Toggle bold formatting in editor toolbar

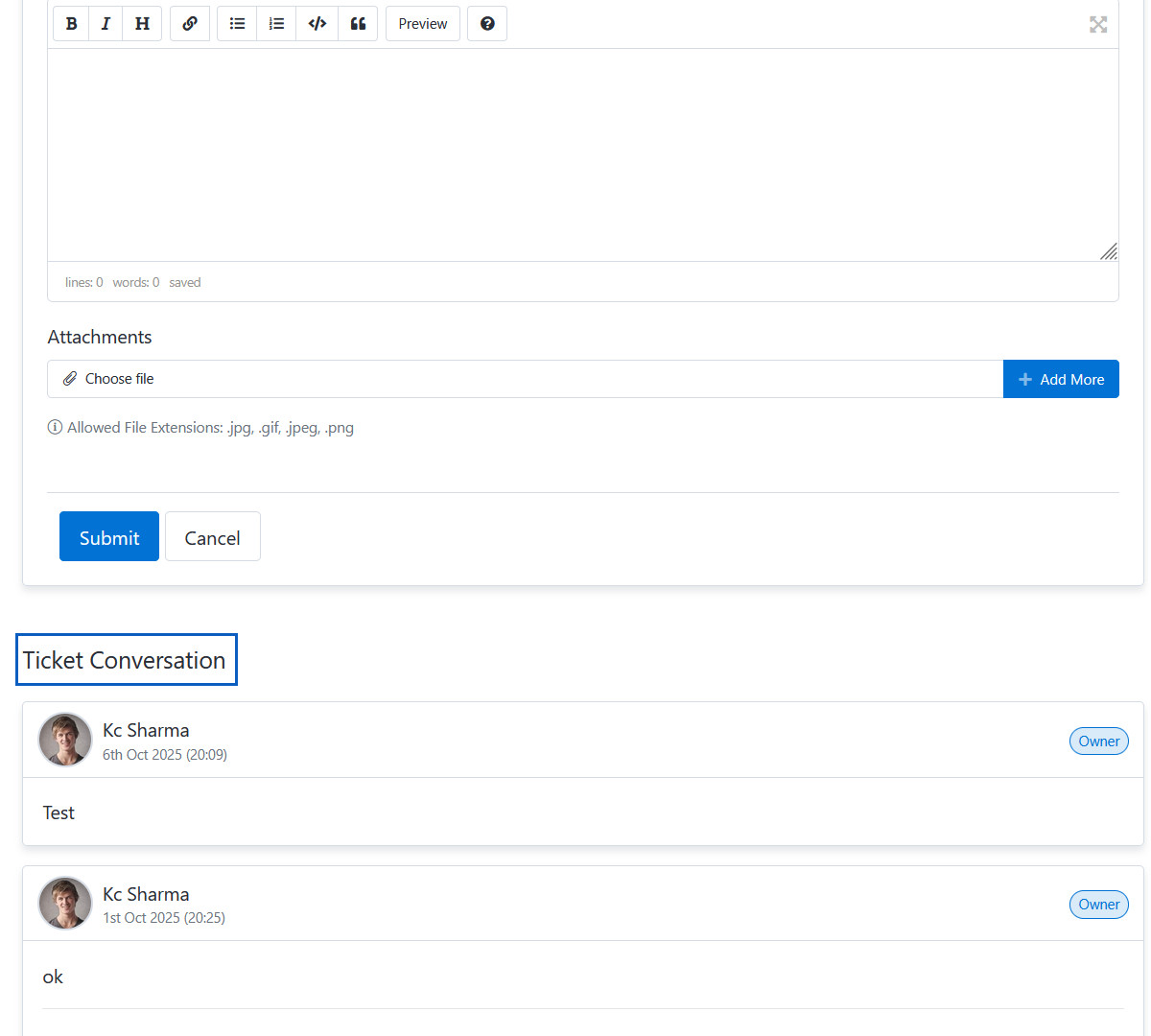point(71,24)
